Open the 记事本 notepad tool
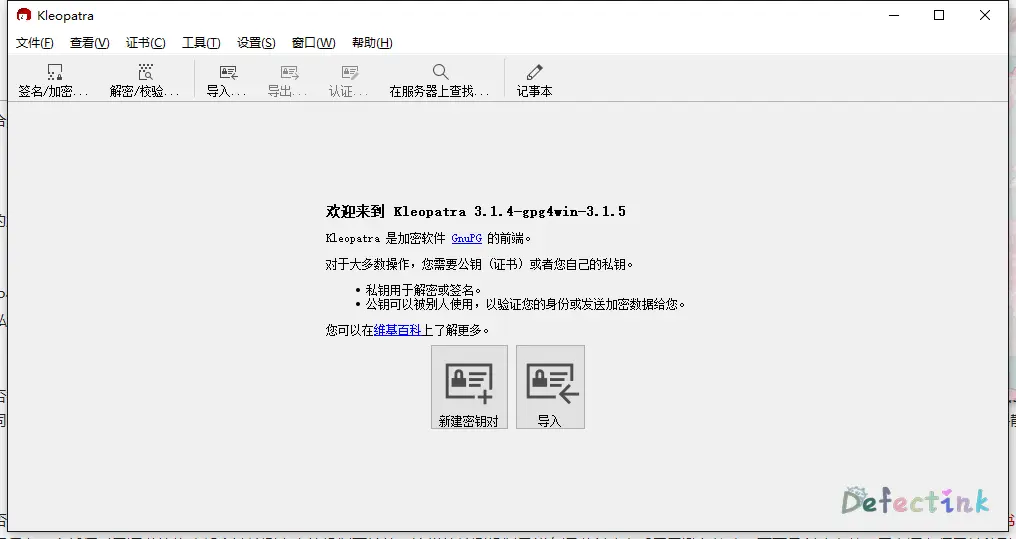This screenshot has height=539, width=1016. pyautogui.click(x=535, y=80)
